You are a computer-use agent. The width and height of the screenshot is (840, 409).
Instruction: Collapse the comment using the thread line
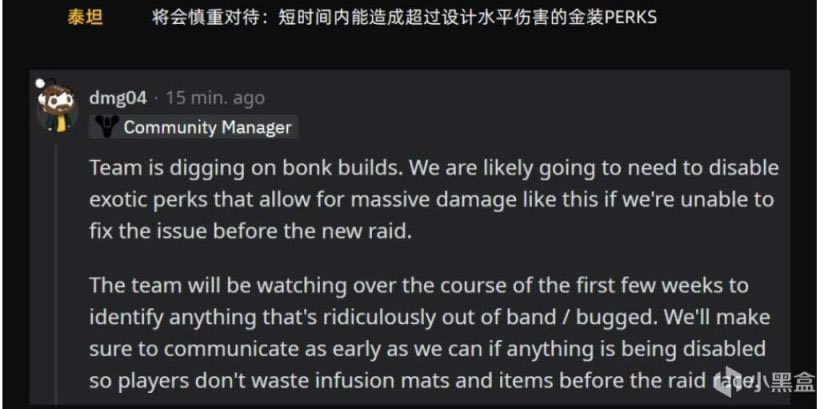[x=57, y=273]
